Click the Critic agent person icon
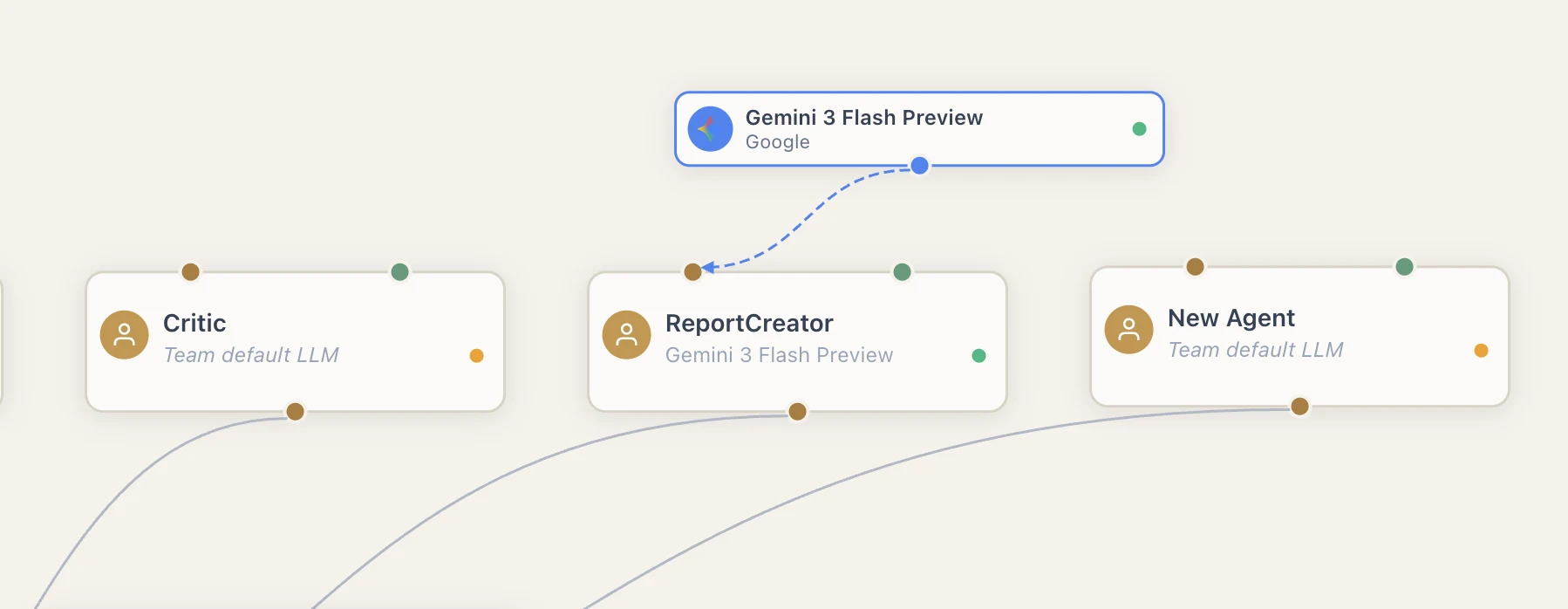Viewport: 1568px width, 609px height. click(x=125, y=335)
